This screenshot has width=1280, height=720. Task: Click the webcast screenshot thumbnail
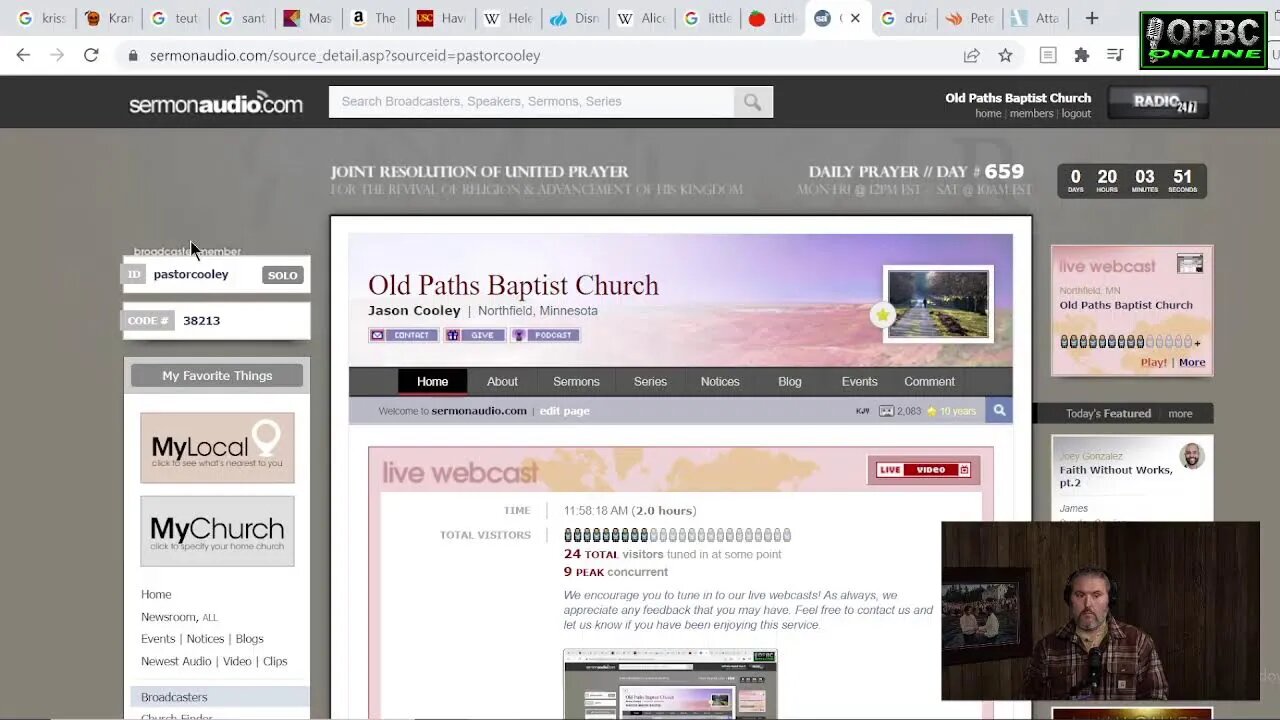pyautogui.click(x=670, y=685)
